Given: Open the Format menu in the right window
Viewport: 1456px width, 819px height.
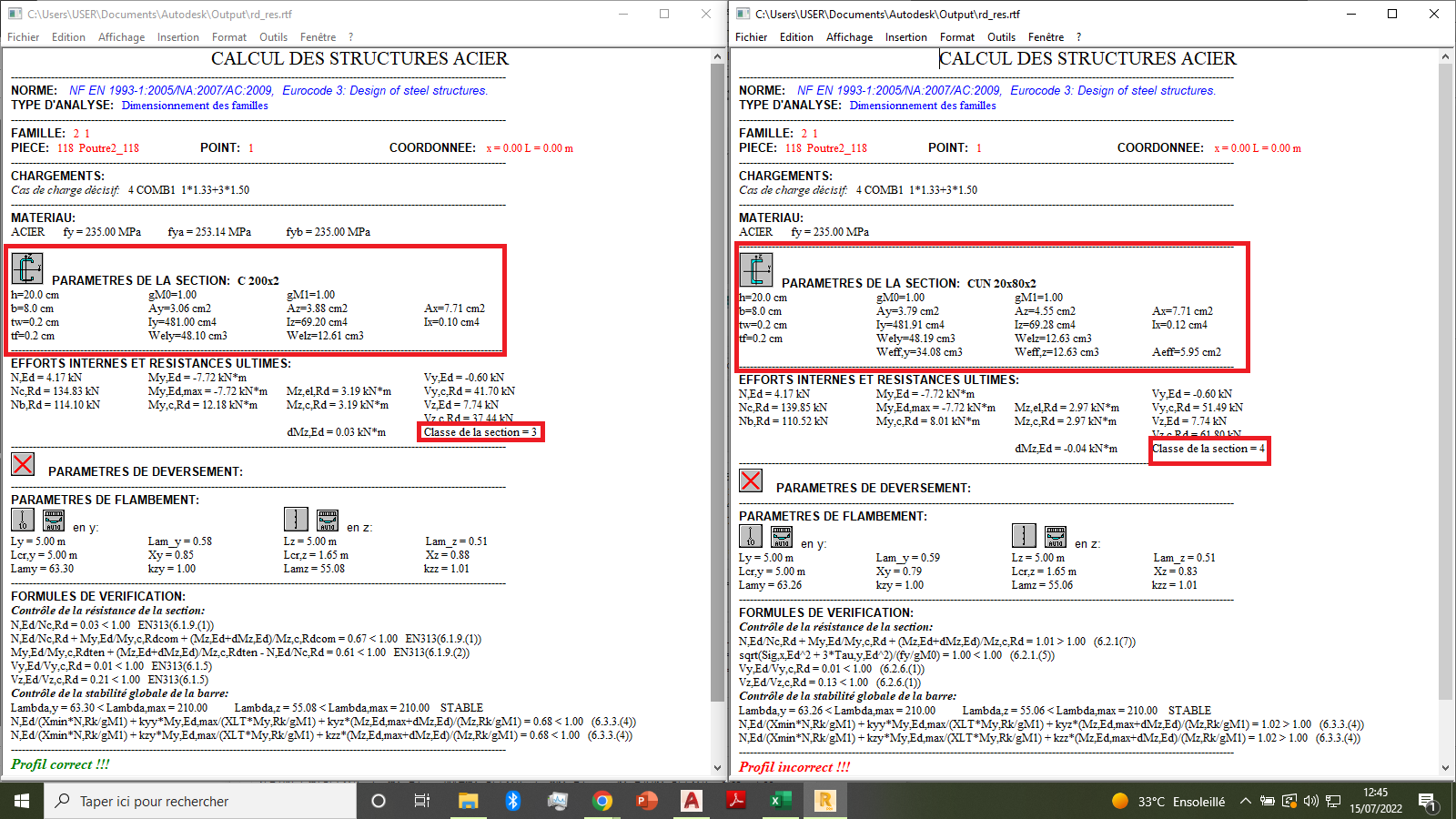Looking at the screenshot, I should tap(957, 37).
